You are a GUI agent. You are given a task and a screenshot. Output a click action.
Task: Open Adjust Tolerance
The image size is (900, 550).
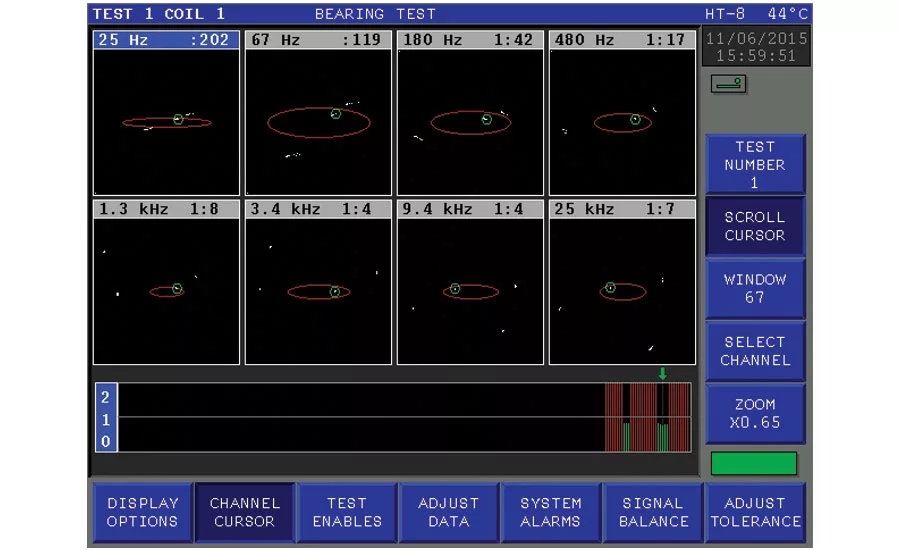pyautogui.click(x=755, y=512)
